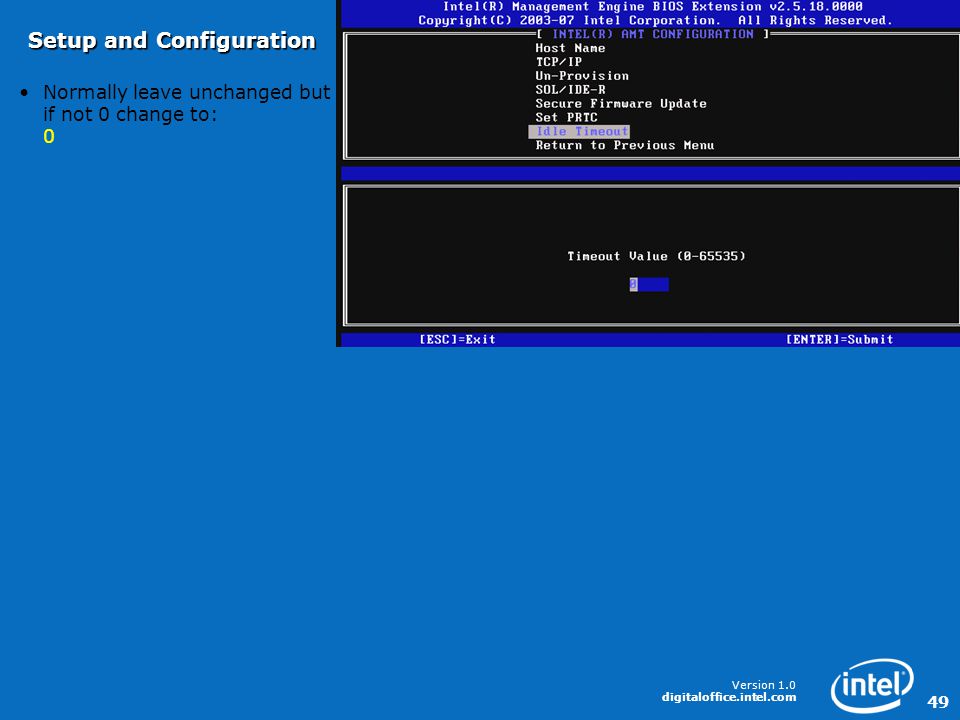This screenshot has height=720, width=960.
Task: Open Secure Firmware Update entry
Action: (x=621, y=103)
